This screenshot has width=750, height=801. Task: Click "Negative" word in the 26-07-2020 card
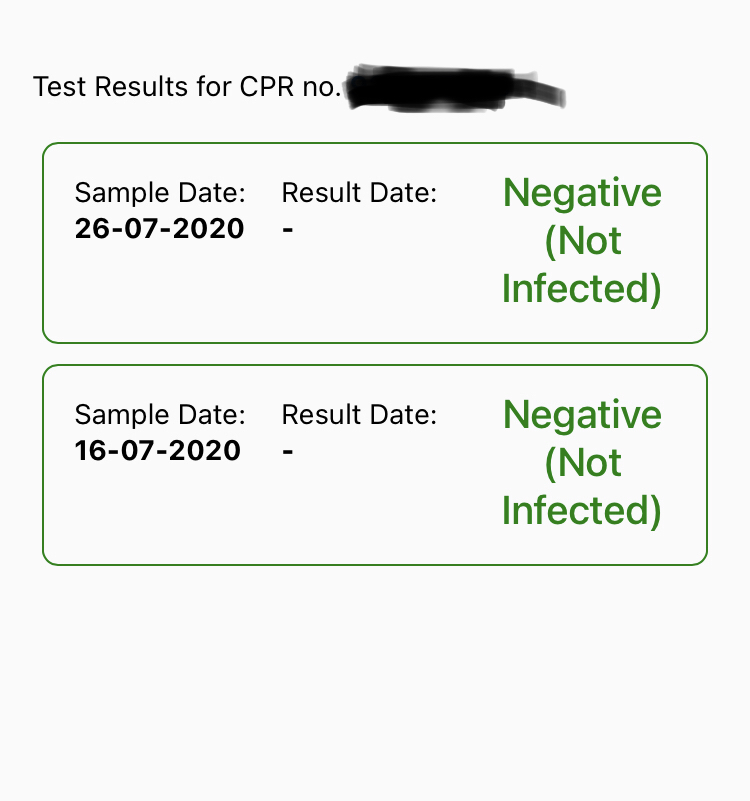click(582, 192)
